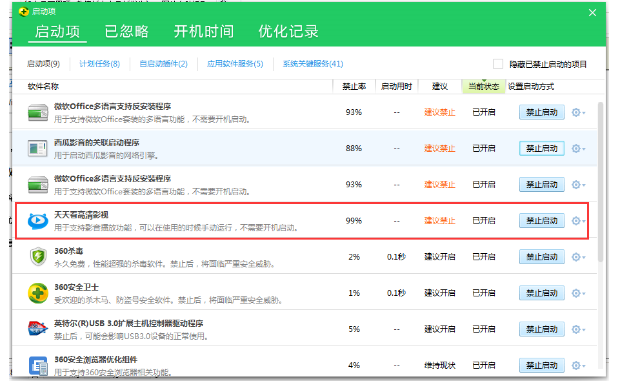Click 禁止启动 for 360杀毒
The height and width of the screenshot is (382, 625).
tap(542, 257)
